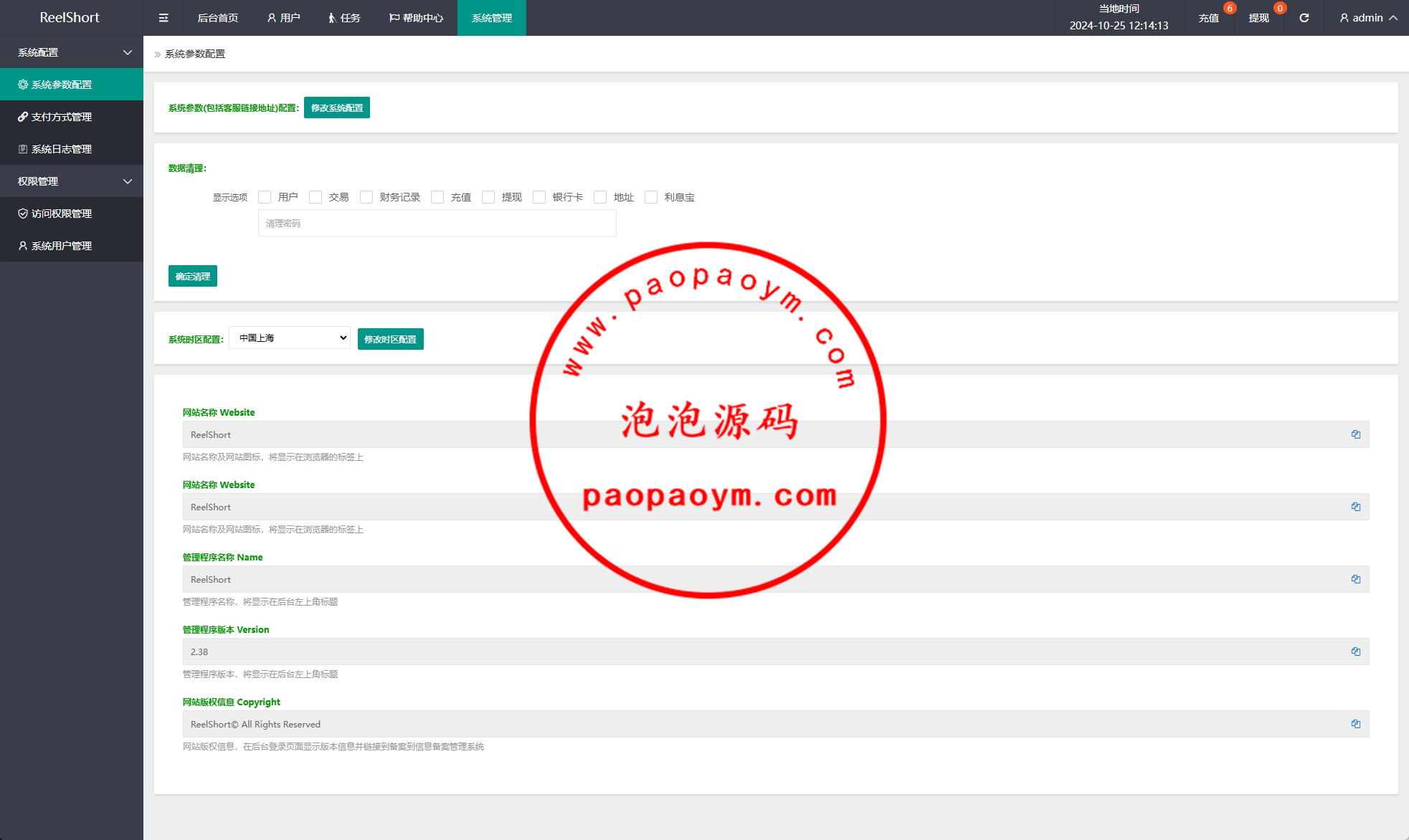
Task: Select the 系统管理 top menu
Action: [x=492, y=18]
